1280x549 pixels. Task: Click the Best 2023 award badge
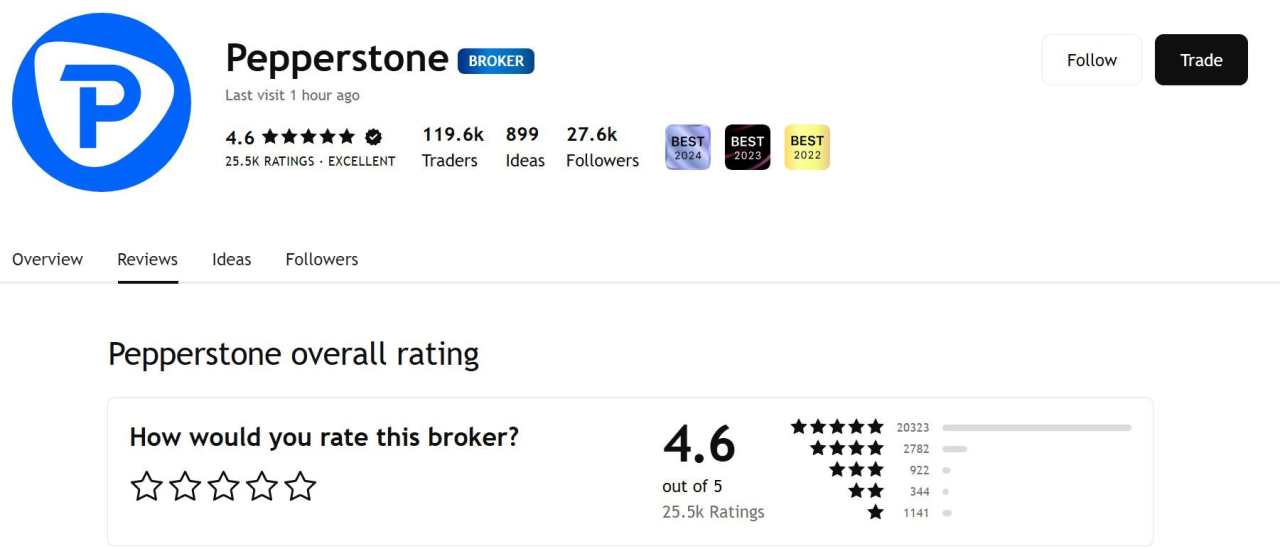click(x=748, y=147)
